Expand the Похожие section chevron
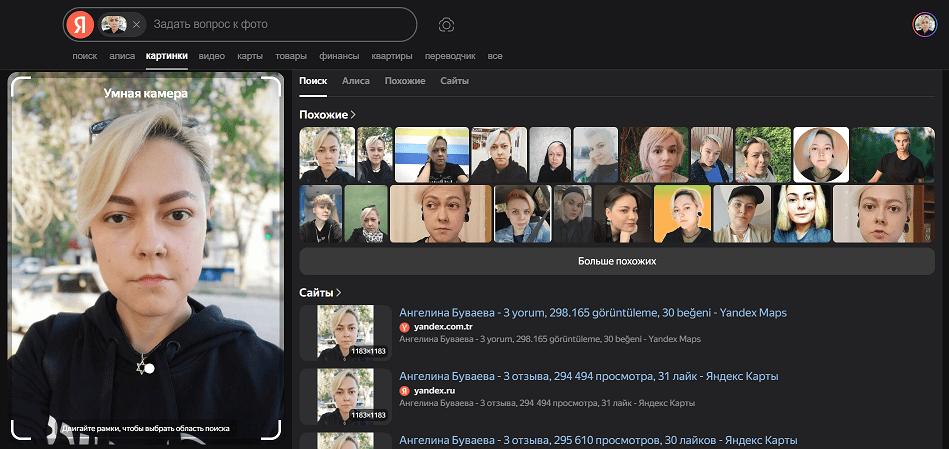Image resolution: width=949 pixels, height=449 pixels. [353, 115]
